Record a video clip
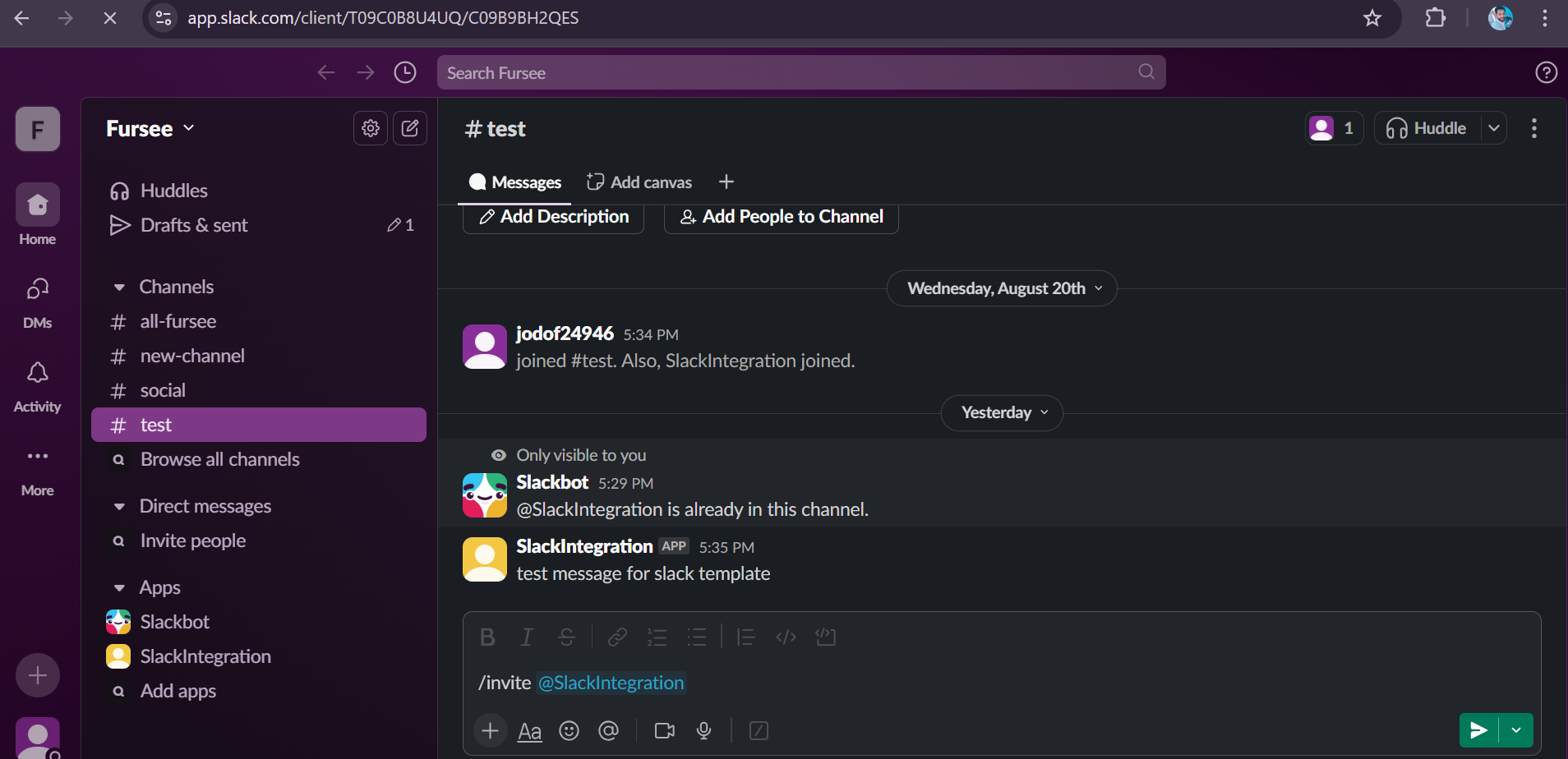Screen dimensions: 1568x759 tap(664, 730)
